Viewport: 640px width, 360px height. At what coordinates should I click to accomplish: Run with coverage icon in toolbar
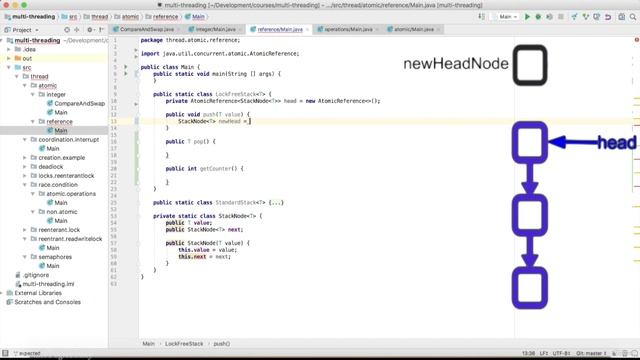549,17
